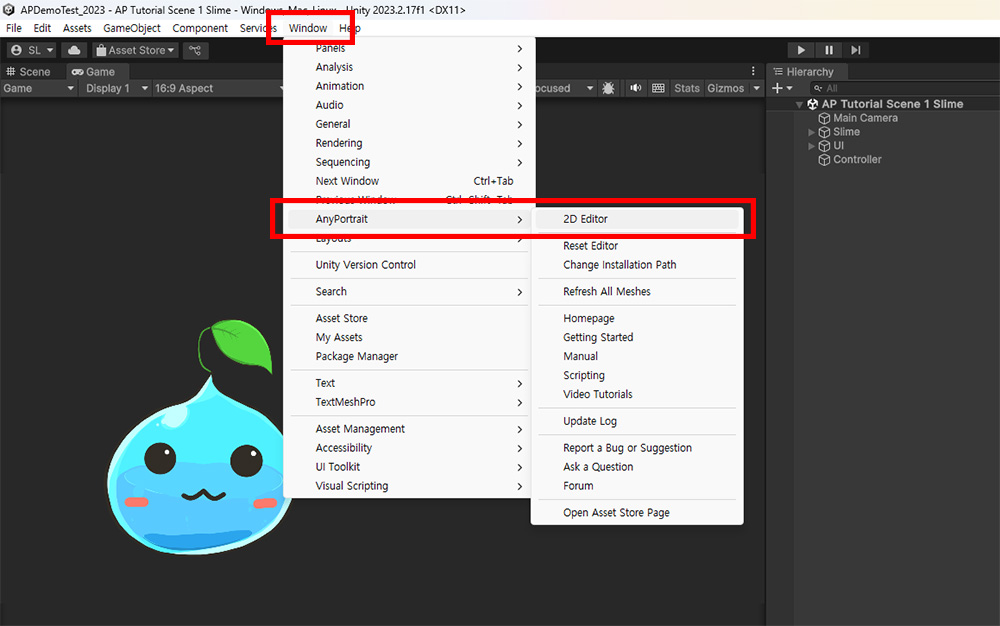Choose Open Asset Store Page
The image size is (1000, 626).
637,513
